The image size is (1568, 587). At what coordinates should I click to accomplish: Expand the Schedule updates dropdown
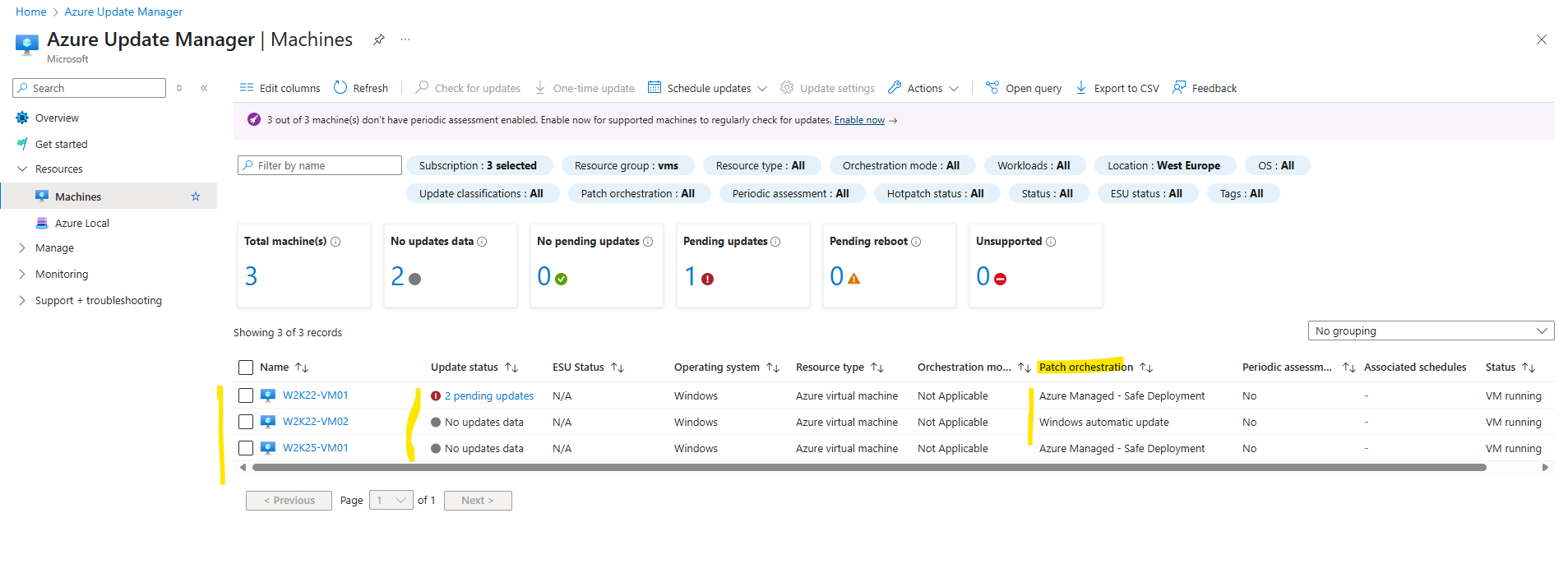761,88
